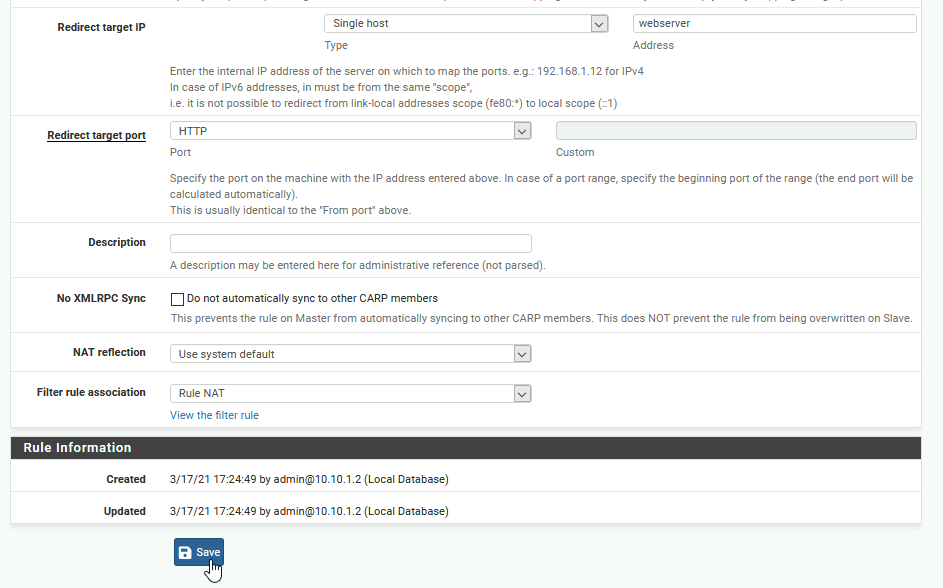This screenshot has width=943, height=588.
Task: Click the floppy disk icon on Save
Action: (185, 553)
